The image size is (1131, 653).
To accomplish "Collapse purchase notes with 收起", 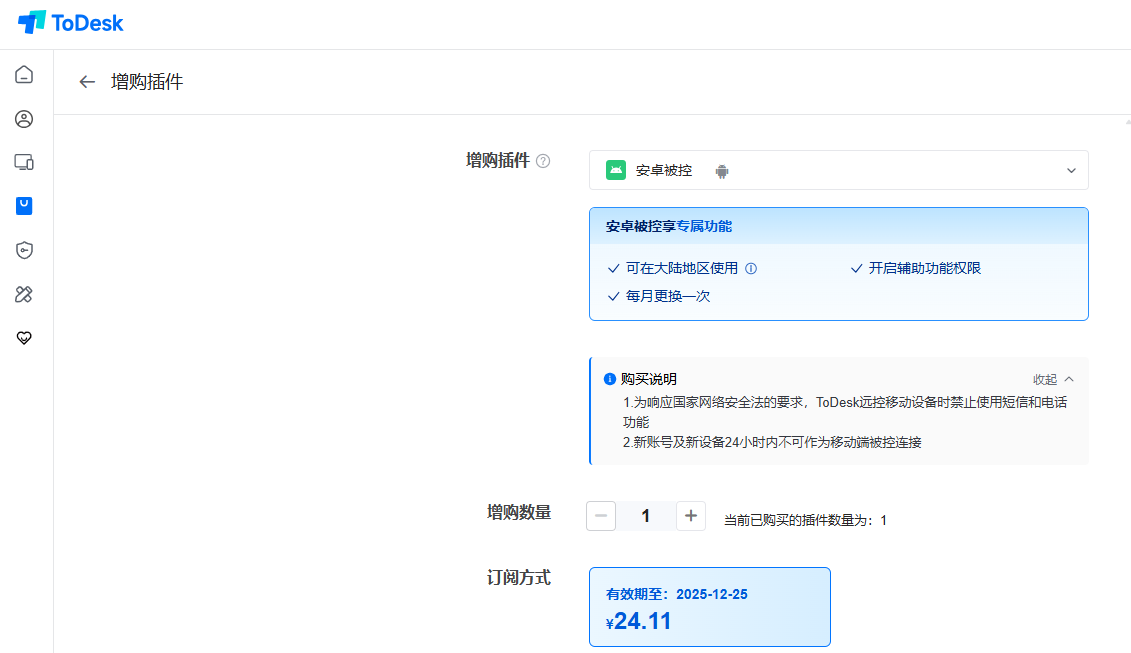I will [1053, 380].
